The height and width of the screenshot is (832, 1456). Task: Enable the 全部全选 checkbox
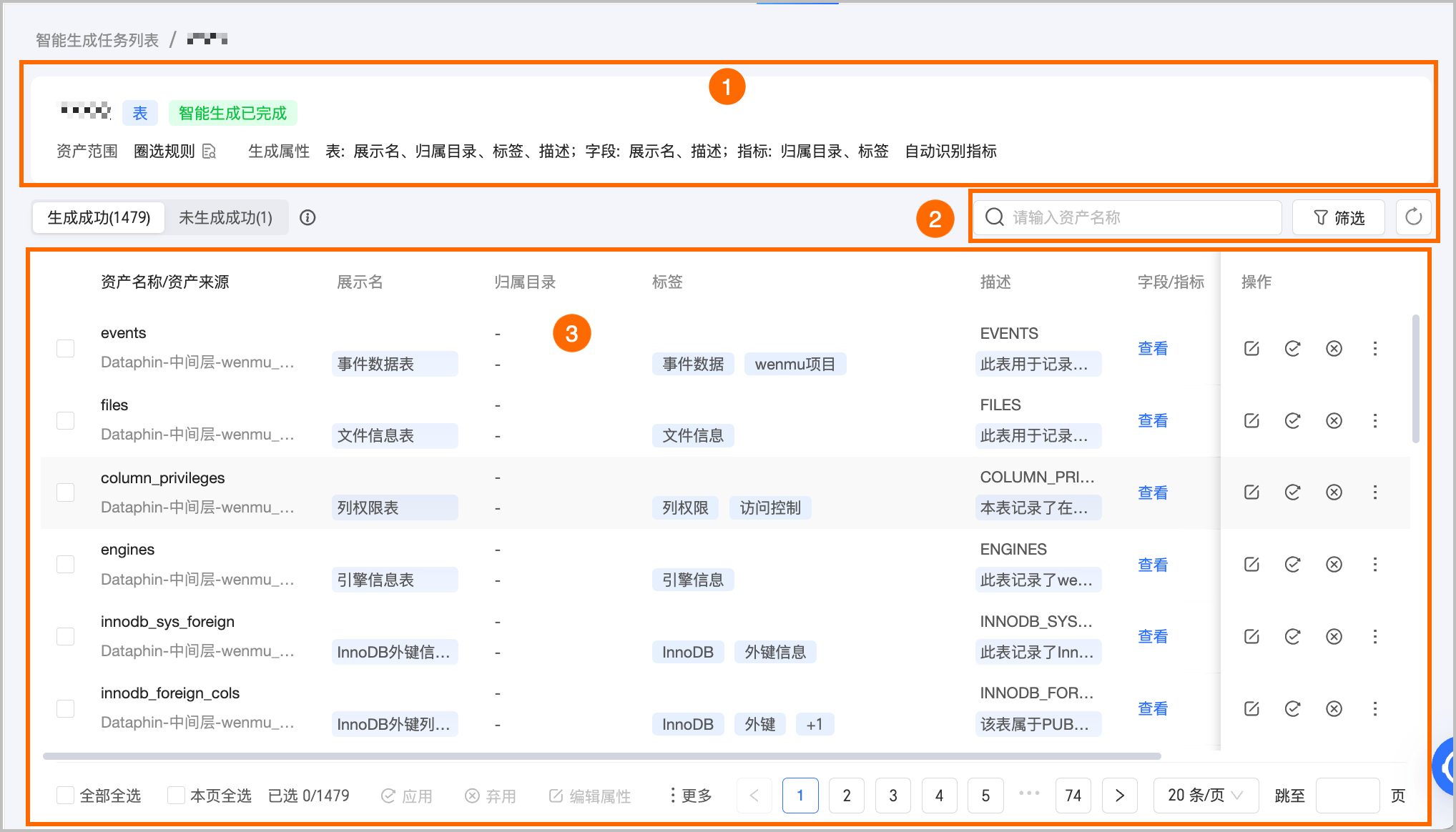pyautogui.click(x=66, y=796)
